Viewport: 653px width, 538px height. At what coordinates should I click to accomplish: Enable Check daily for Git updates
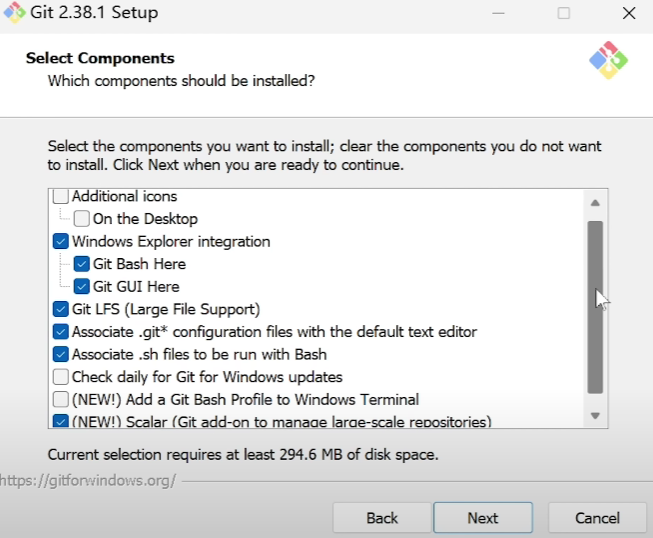61,377
